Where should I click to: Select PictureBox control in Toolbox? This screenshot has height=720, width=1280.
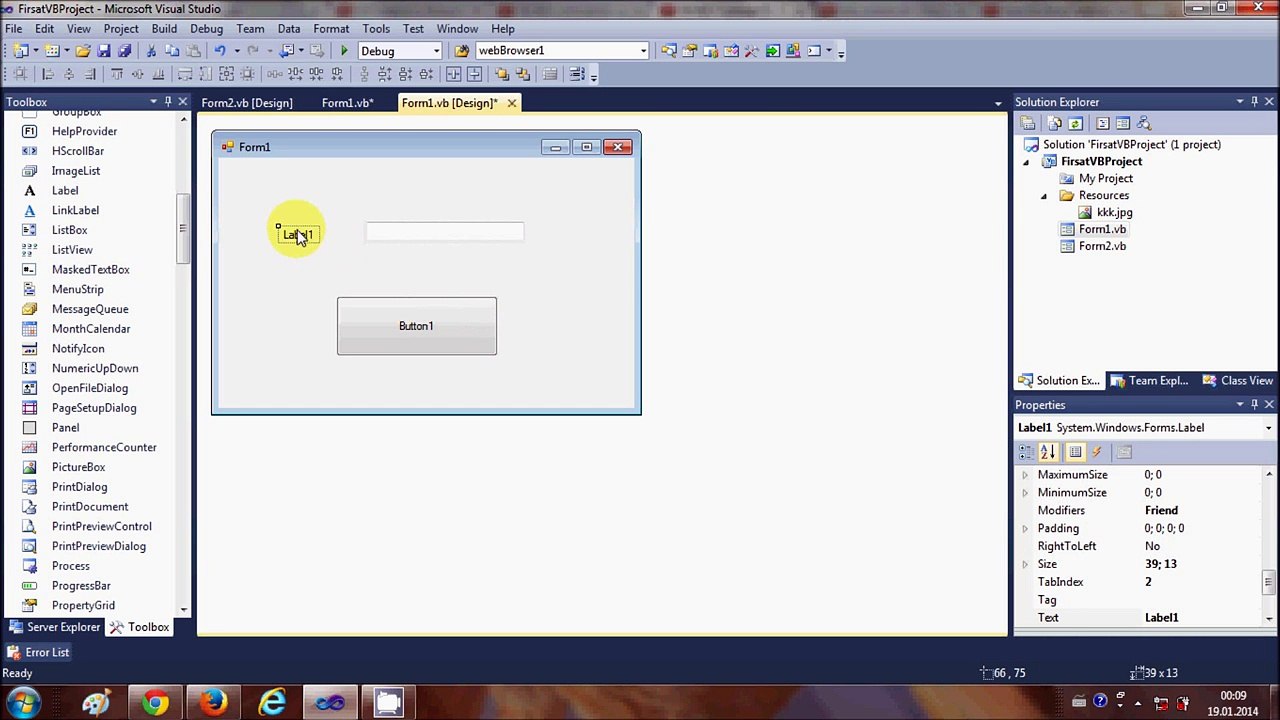point(78,467)
